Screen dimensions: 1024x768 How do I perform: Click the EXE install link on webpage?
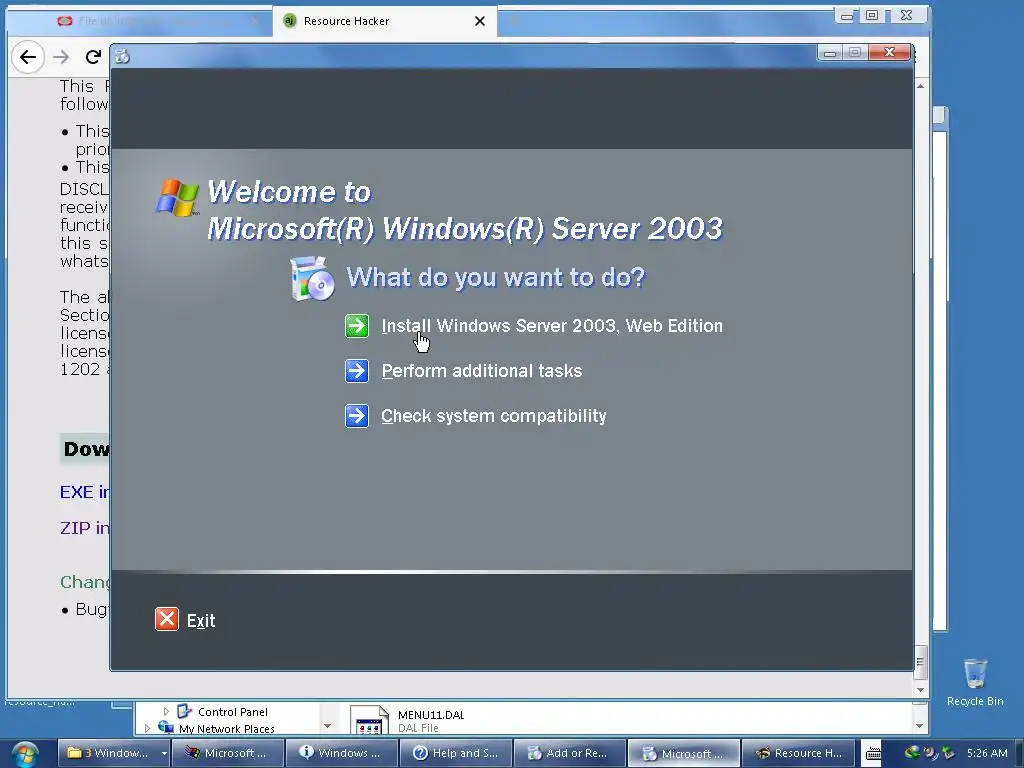tap(84, 492)
